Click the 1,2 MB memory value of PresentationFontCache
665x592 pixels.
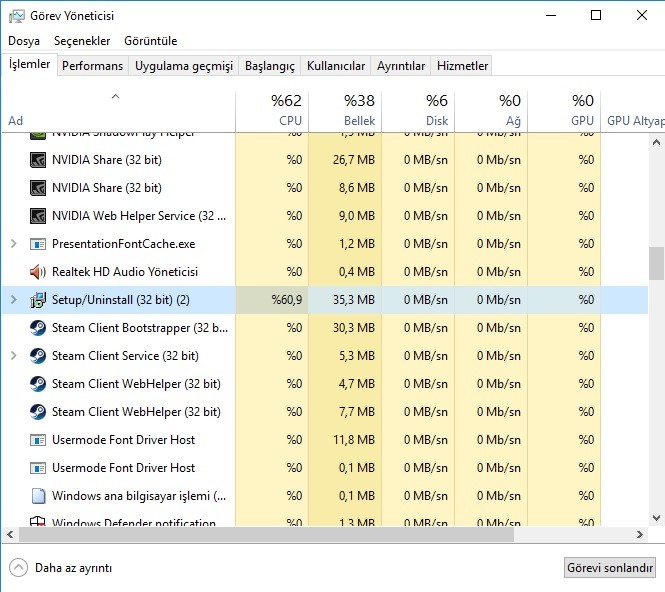click(x=357, y=244)
